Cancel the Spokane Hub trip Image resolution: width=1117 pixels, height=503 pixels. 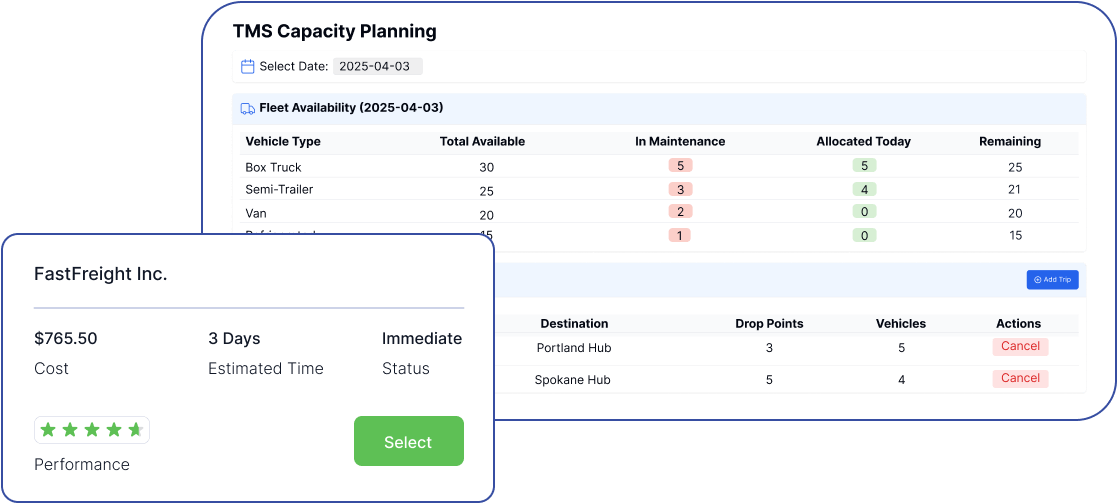click(1020, 378)
